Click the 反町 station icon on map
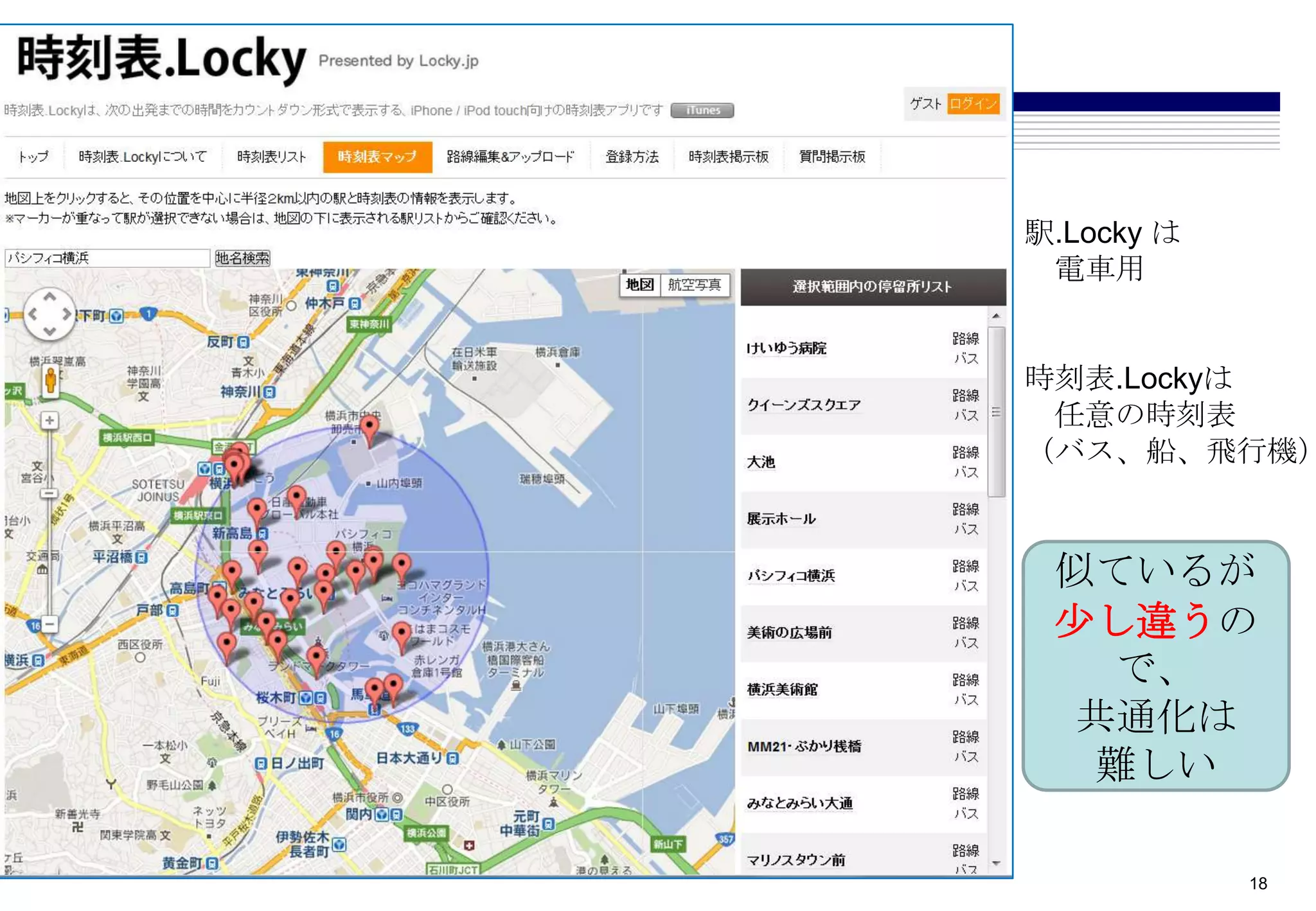 [x=243, y=342]
